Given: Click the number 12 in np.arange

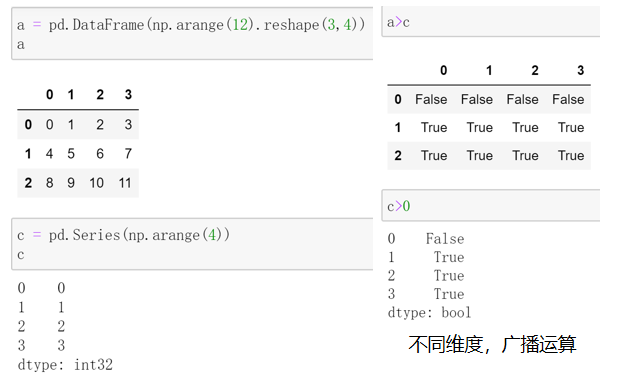Looking at the screenshot, I should (x=240, y=25).
